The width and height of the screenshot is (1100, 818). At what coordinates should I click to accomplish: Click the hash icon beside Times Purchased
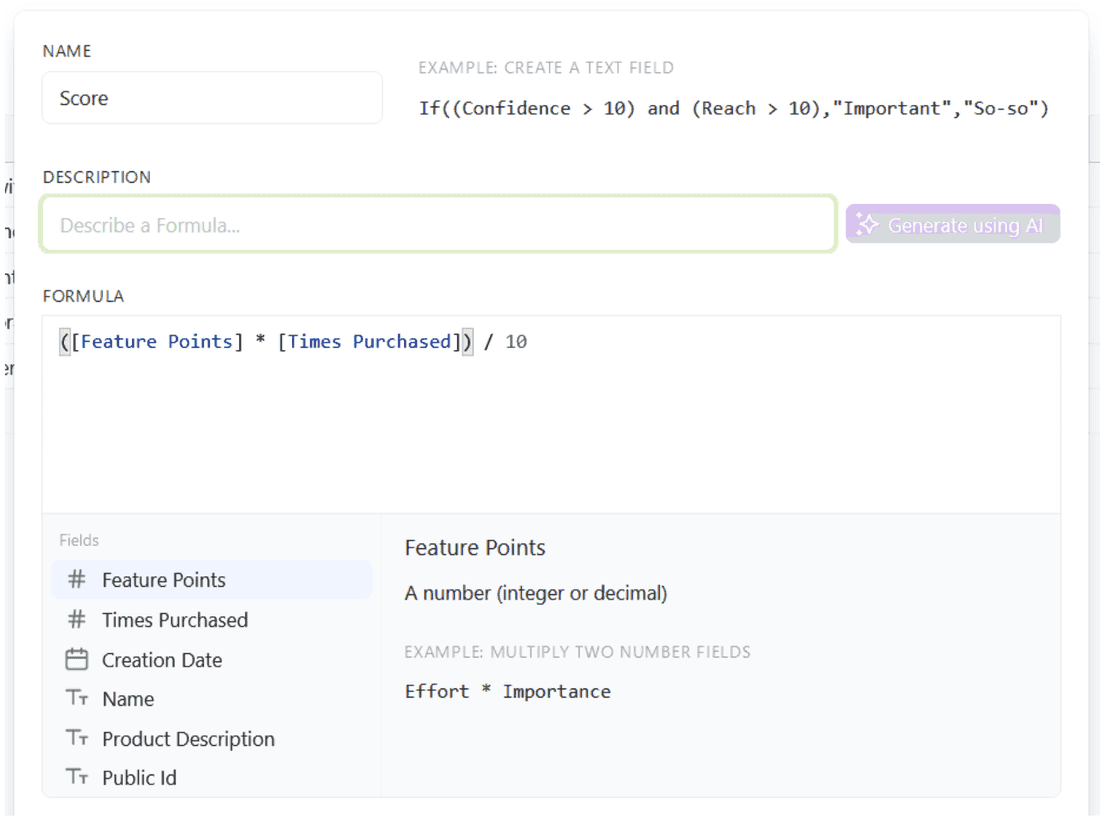[x=77, y=620]
